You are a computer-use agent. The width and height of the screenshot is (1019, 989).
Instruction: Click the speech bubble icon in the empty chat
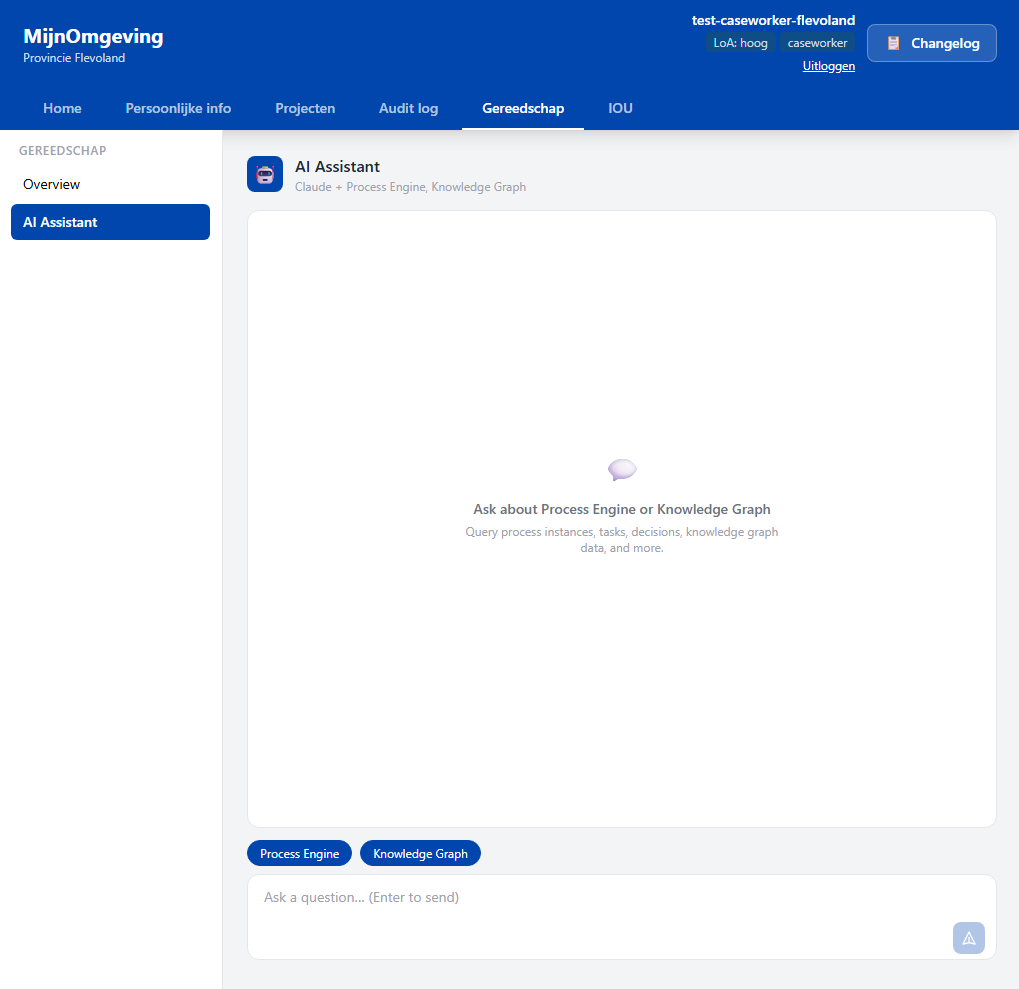622,469
